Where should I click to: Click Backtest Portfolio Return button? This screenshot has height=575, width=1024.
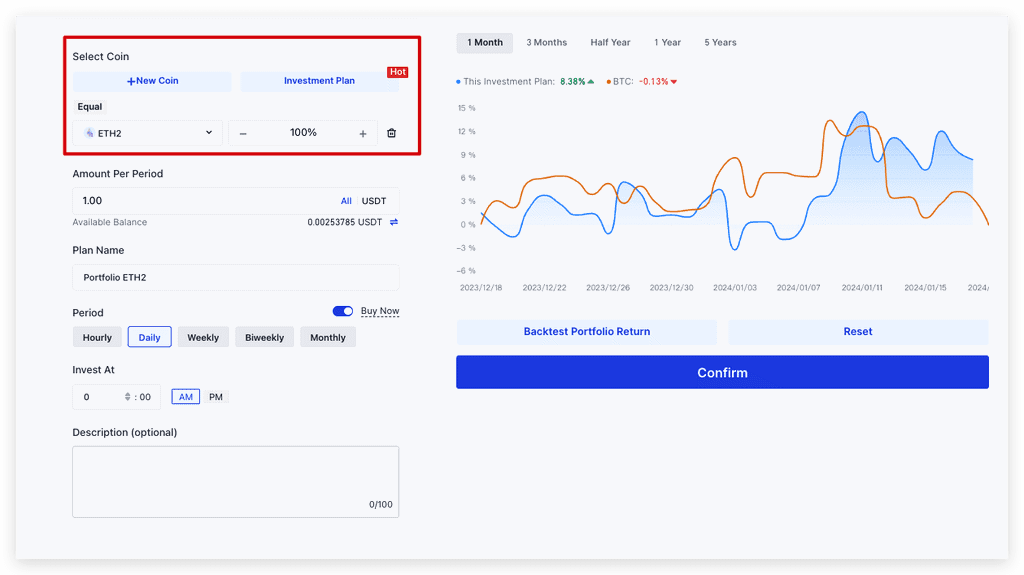click(586, 332)
